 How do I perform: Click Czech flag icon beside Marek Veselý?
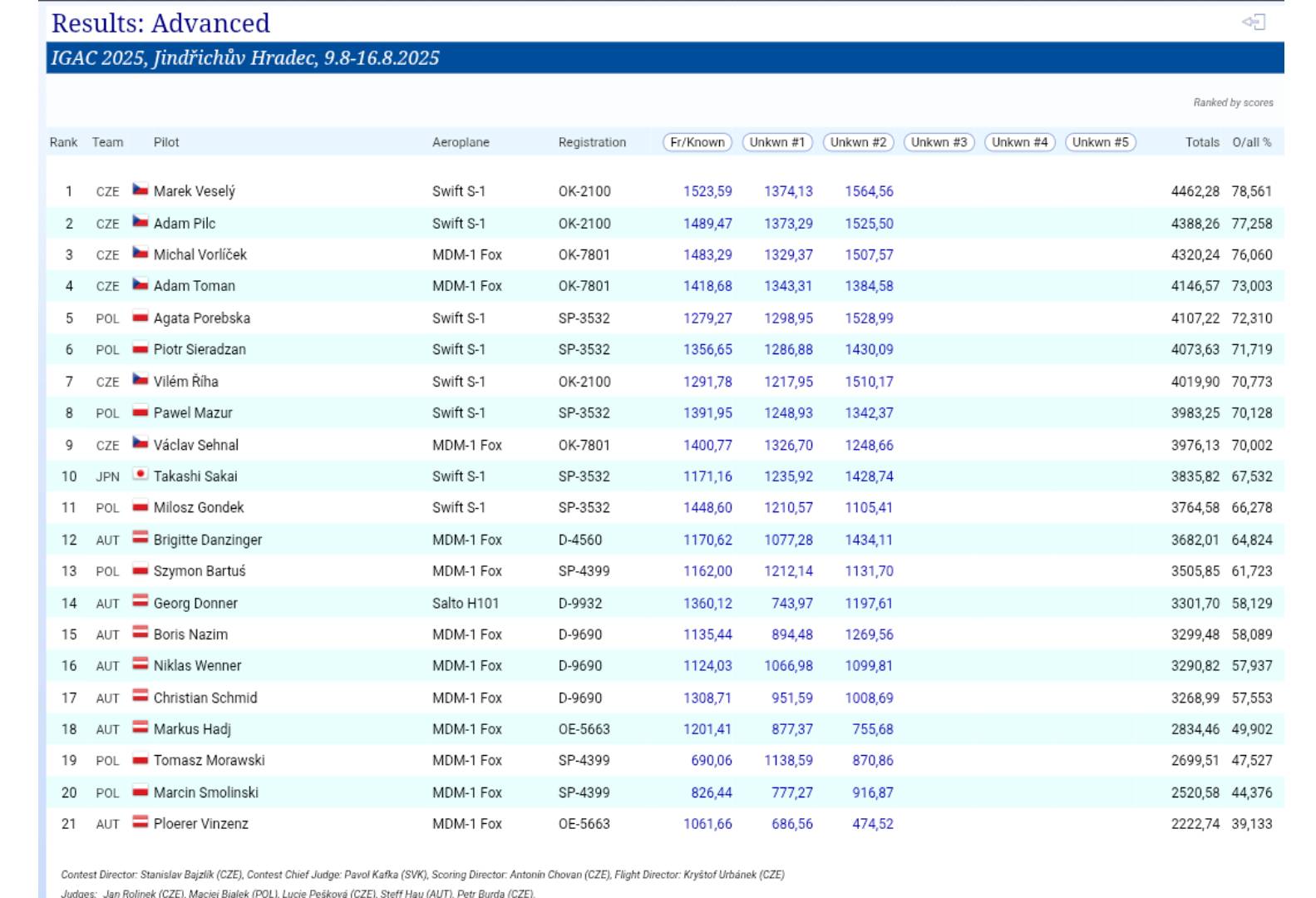click(x=140, y=190)
